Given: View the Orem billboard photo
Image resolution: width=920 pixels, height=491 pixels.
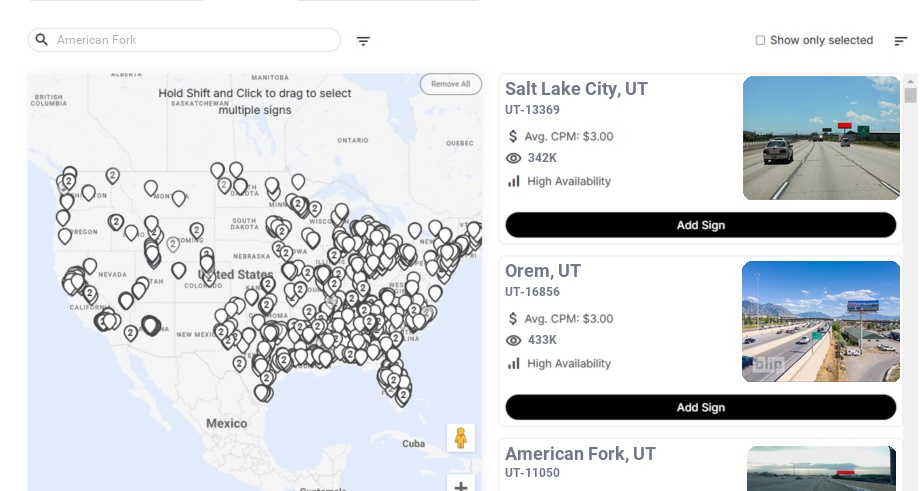Looking at the screenshot, I should (x=821, y=321).
